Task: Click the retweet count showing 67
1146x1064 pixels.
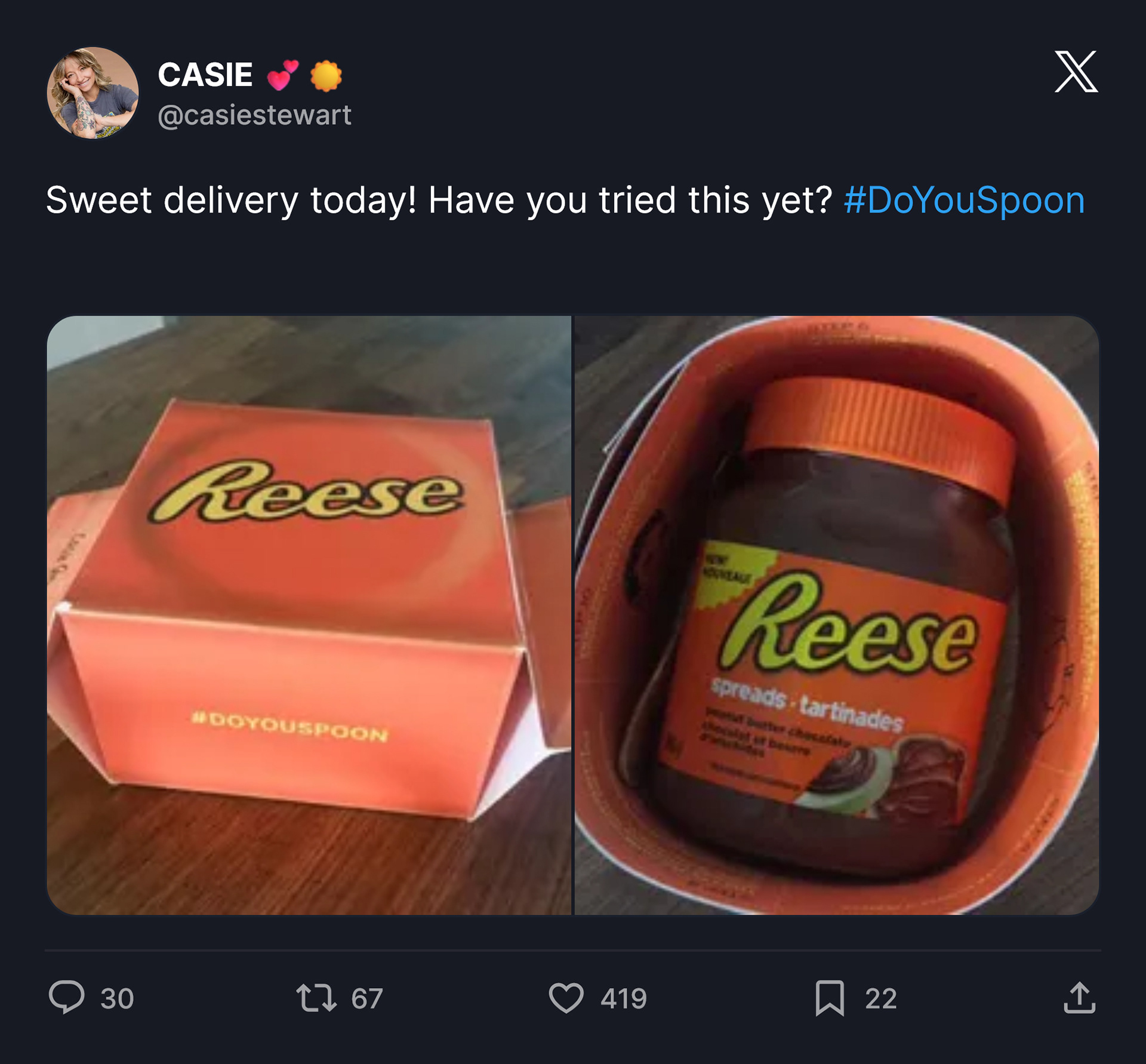Action: point(366,999)
